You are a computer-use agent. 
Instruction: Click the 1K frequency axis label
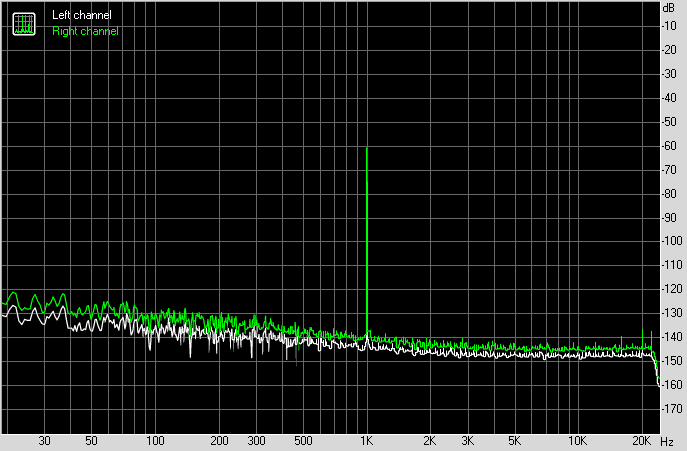[367, 441]
